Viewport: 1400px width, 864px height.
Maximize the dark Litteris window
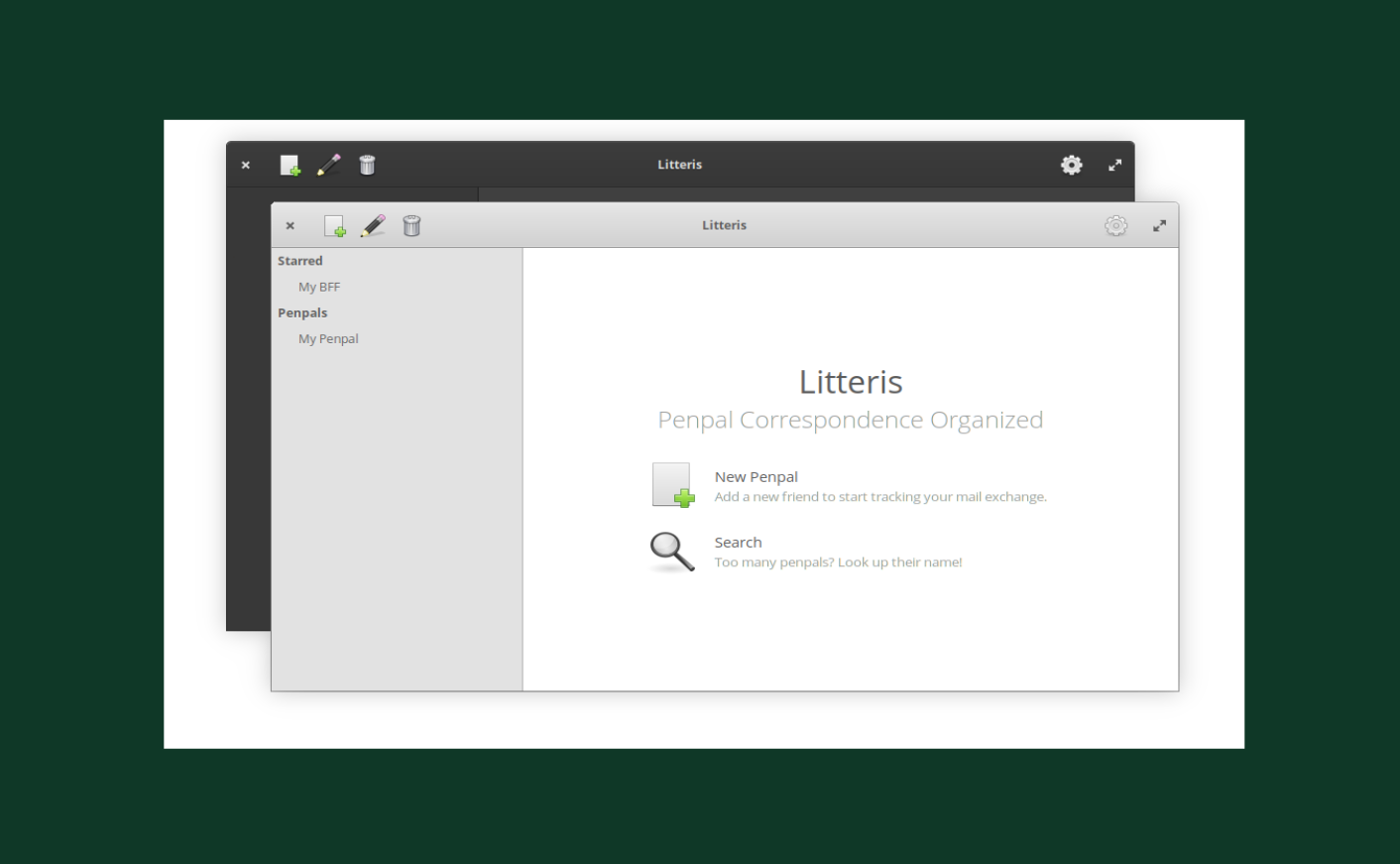coord(1115,166)
